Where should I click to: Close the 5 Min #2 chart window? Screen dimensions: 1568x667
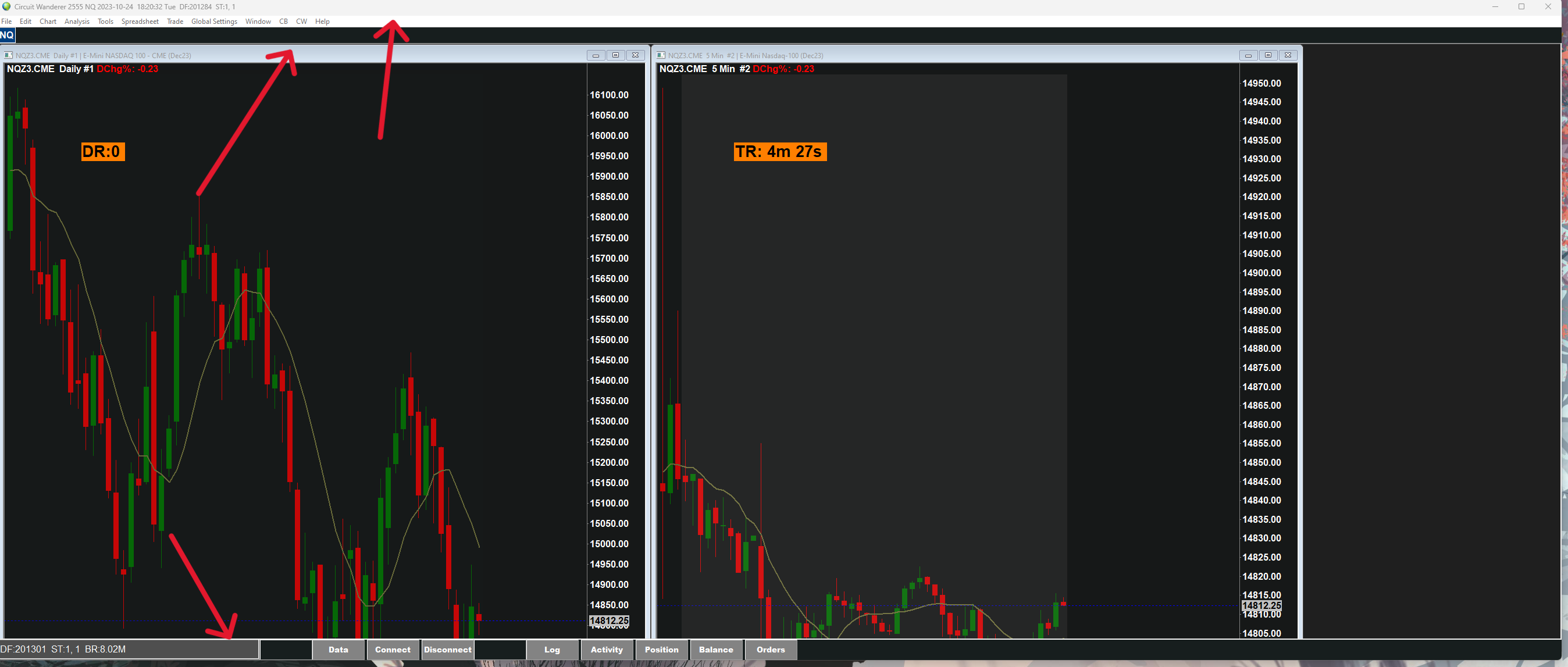click(x=1288, y=55)
